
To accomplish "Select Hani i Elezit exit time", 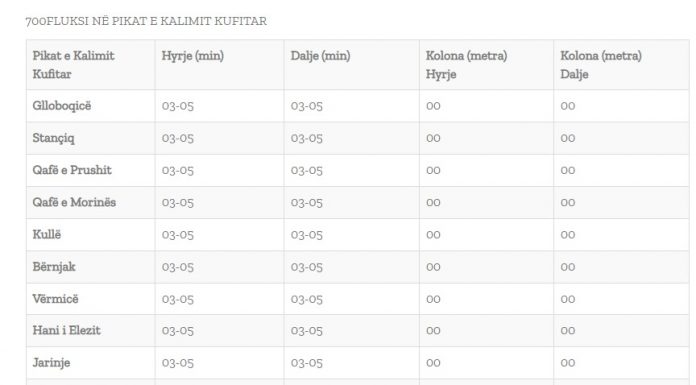I will click(307, 330).
